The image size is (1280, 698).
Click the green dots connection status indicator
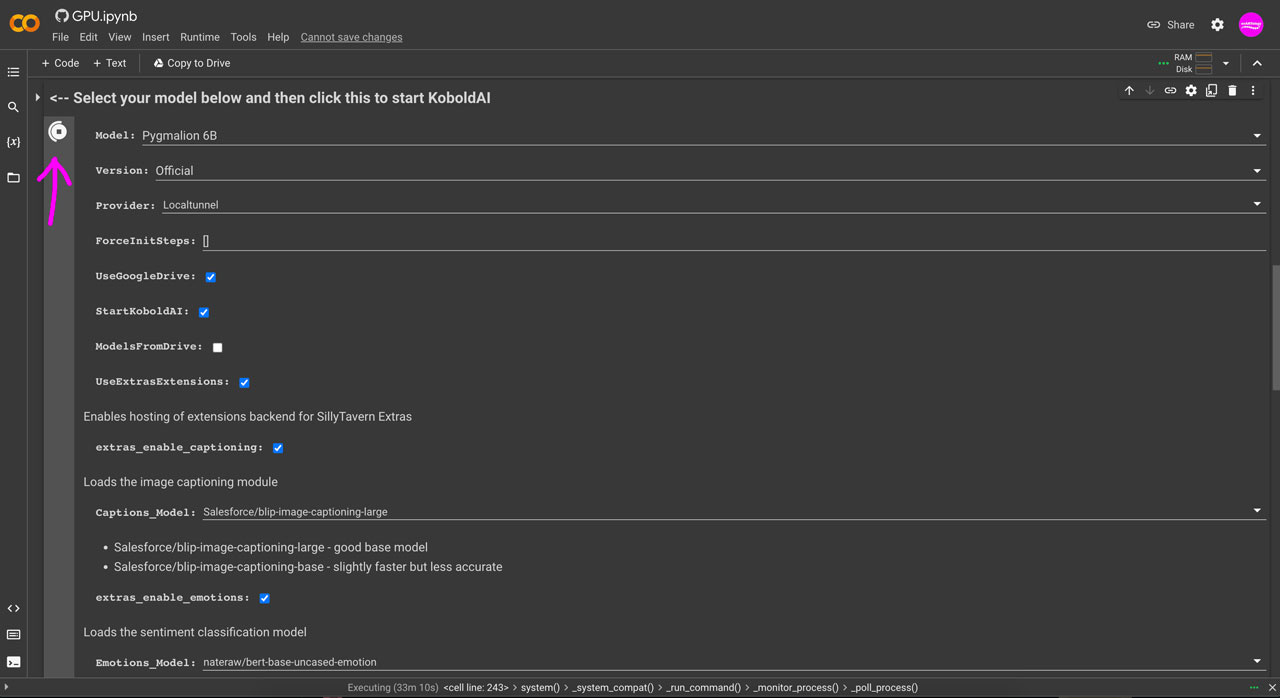tap(1163, 63)
